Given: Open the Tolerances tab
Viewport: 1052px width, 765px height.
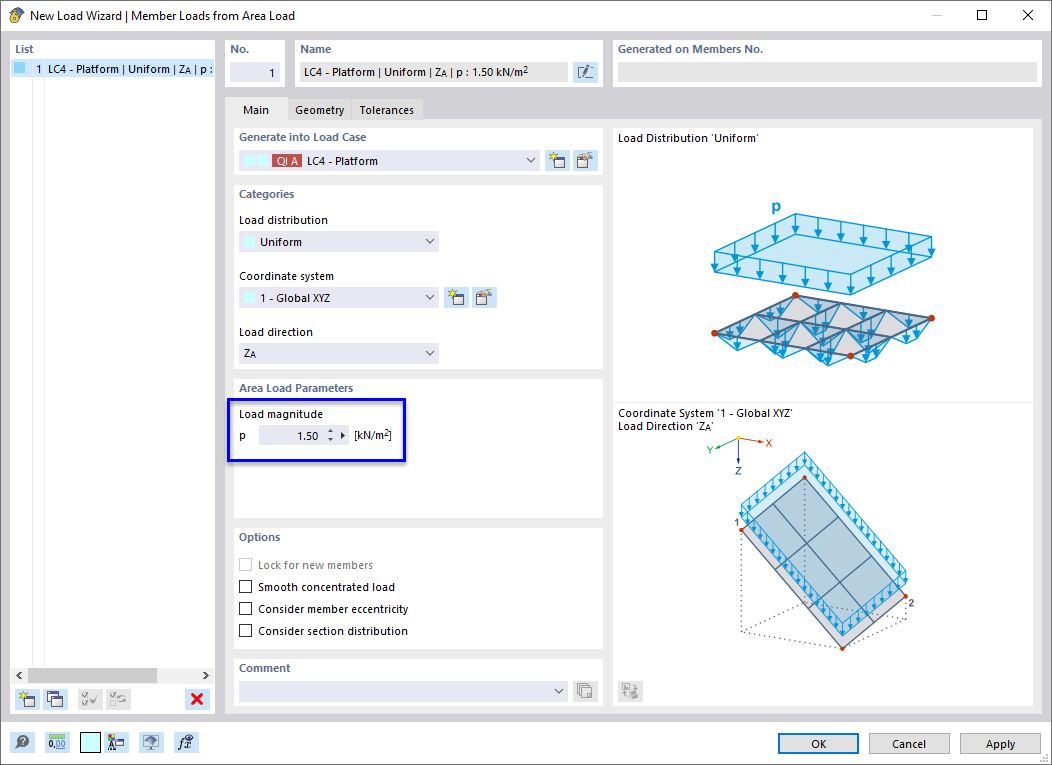Looking at the screenshot, I should tap(386, 110).
